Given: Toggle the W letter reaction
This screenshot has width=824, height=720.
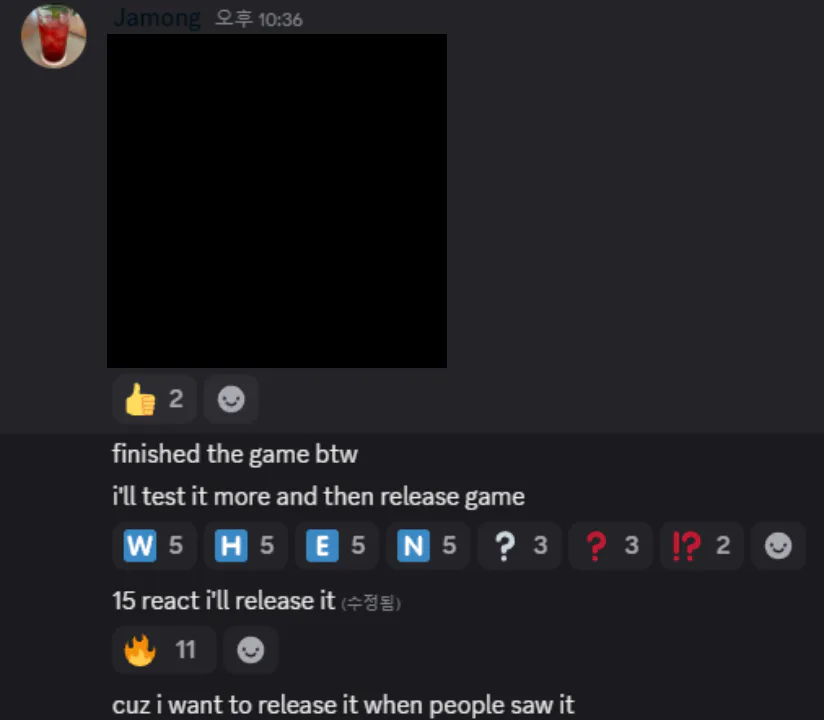Looking at the screenshot, I should (x=154, y=546).
